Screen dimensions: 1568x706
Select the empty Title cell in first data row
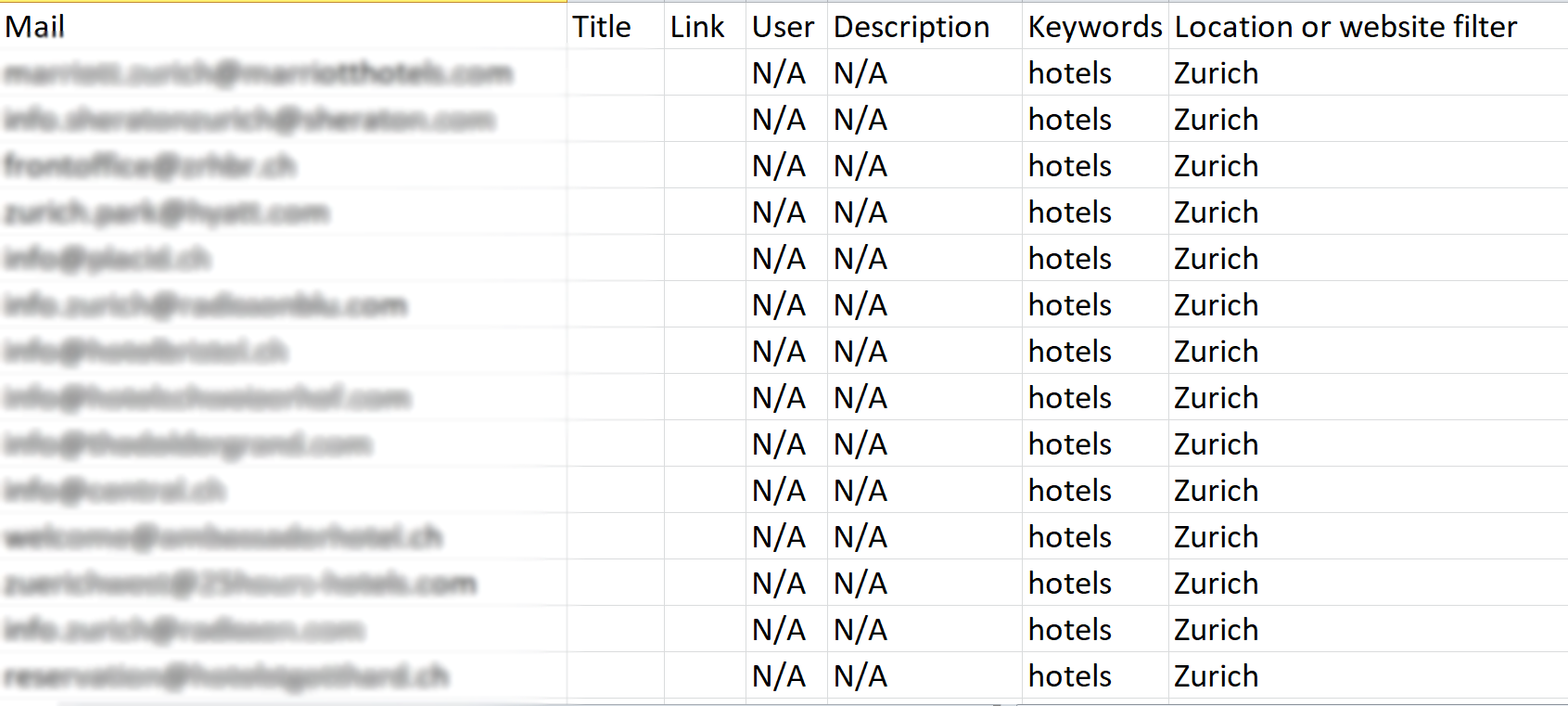pos(616,73)
